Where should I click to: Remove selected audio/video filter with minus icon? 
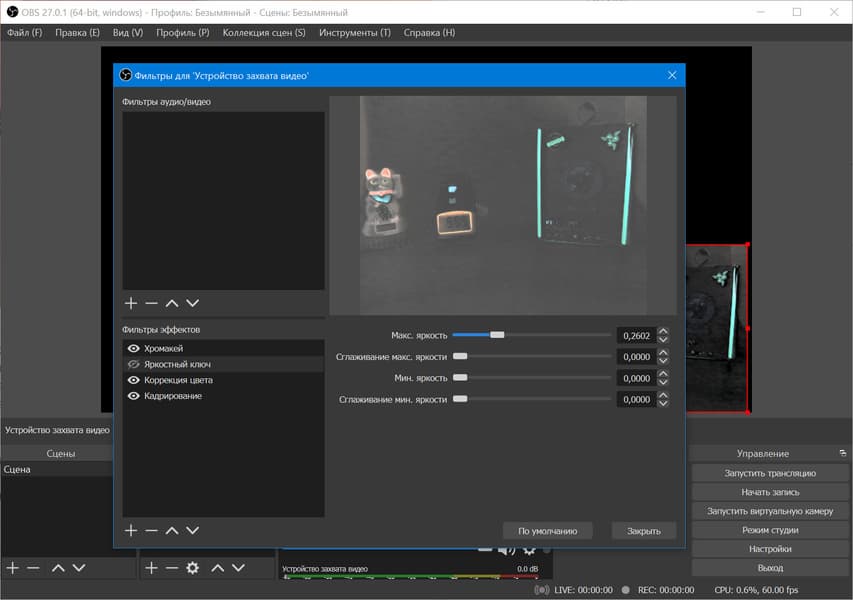[x=151, y=303]
